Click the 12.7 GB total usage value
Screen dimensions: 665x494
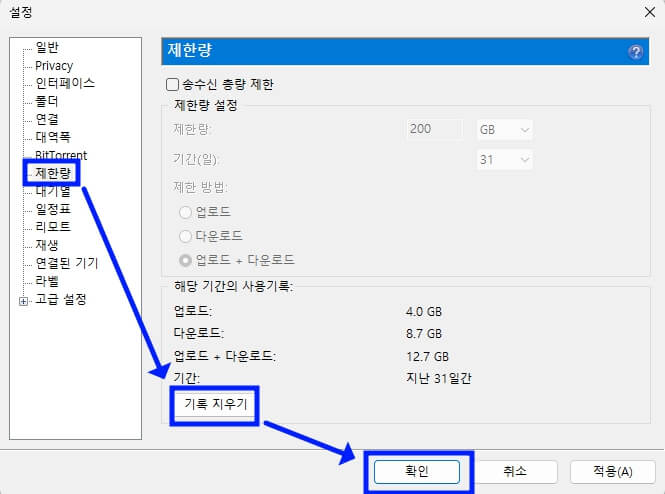pyautogui.click(x=427, y=357)
